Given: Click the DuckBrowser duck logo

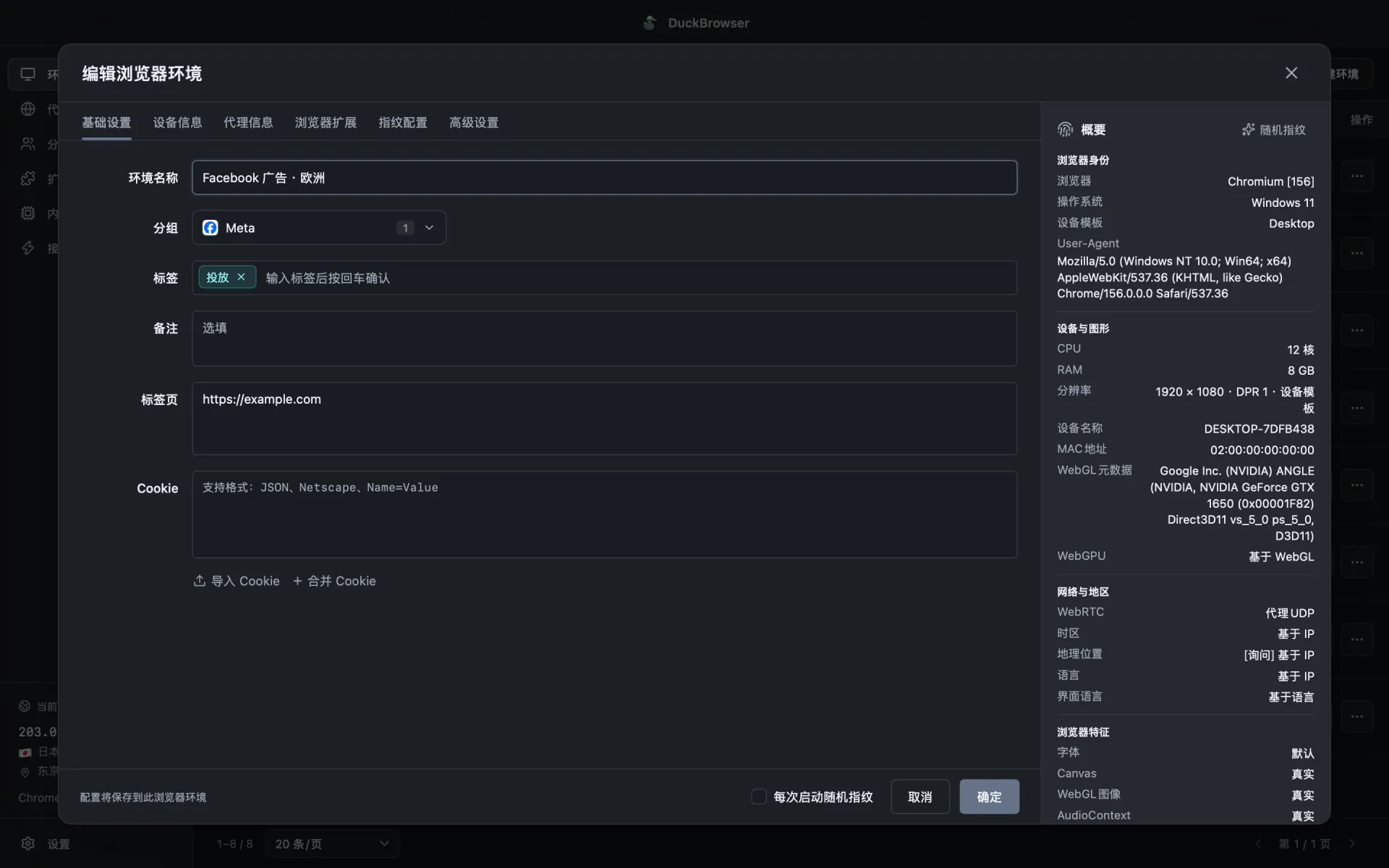Looking at the screenshot, I should click(x=650, y=22).
